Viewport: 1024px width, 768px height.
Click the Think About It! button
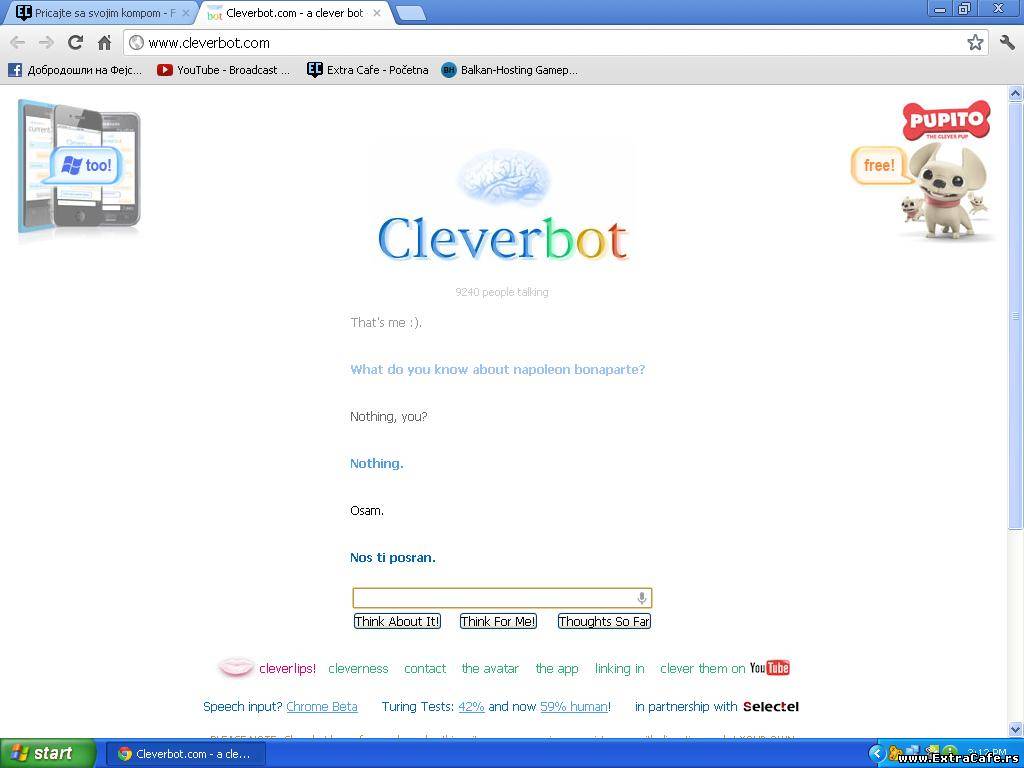(x=397, y=621)
